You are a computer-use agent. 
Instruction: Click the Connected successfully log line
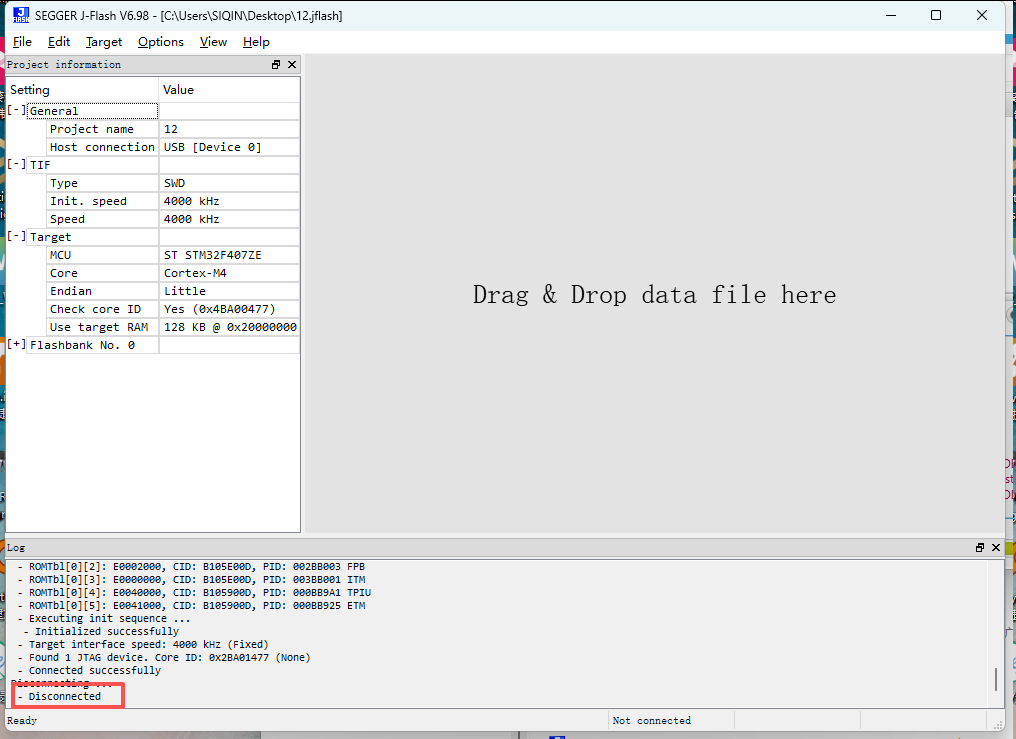click(x=89, y=670)
